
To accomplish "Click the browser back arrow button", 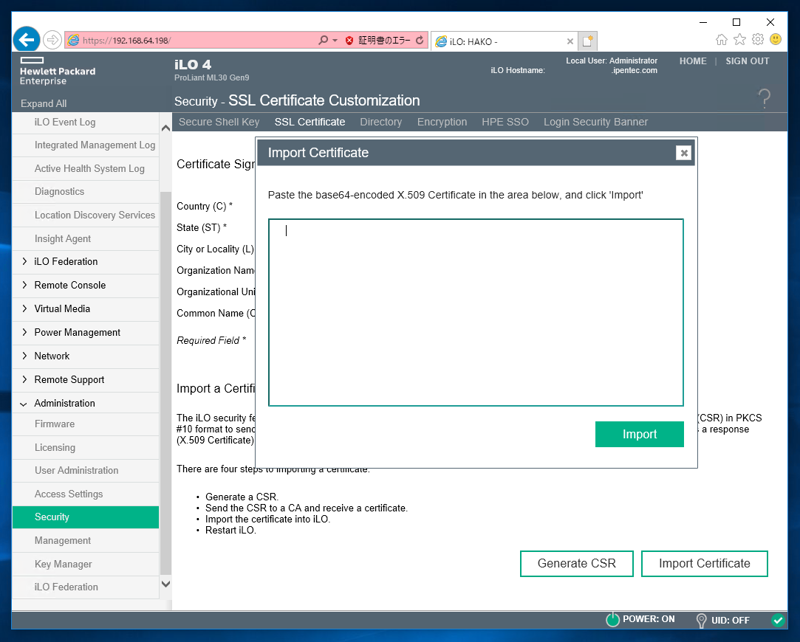I will pos(27,39).
